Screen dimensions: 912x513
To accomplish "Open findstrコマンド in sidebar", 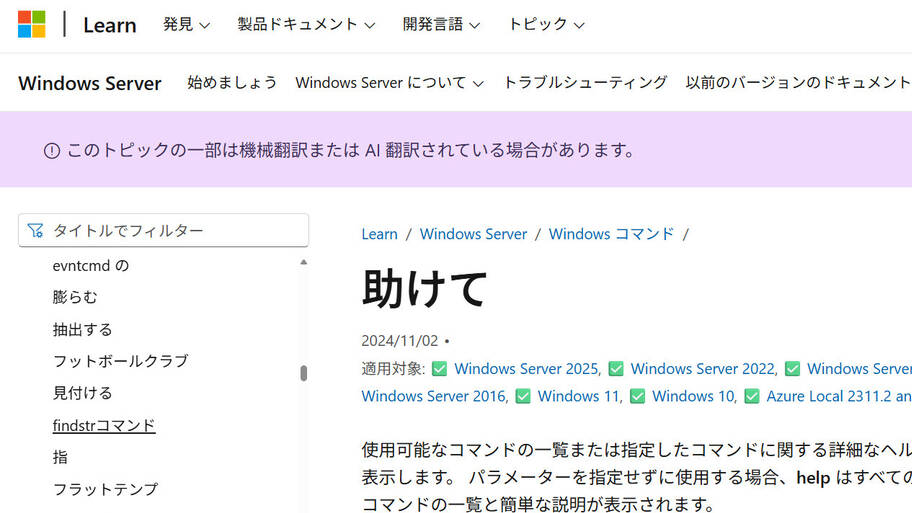I will (104, 425).
